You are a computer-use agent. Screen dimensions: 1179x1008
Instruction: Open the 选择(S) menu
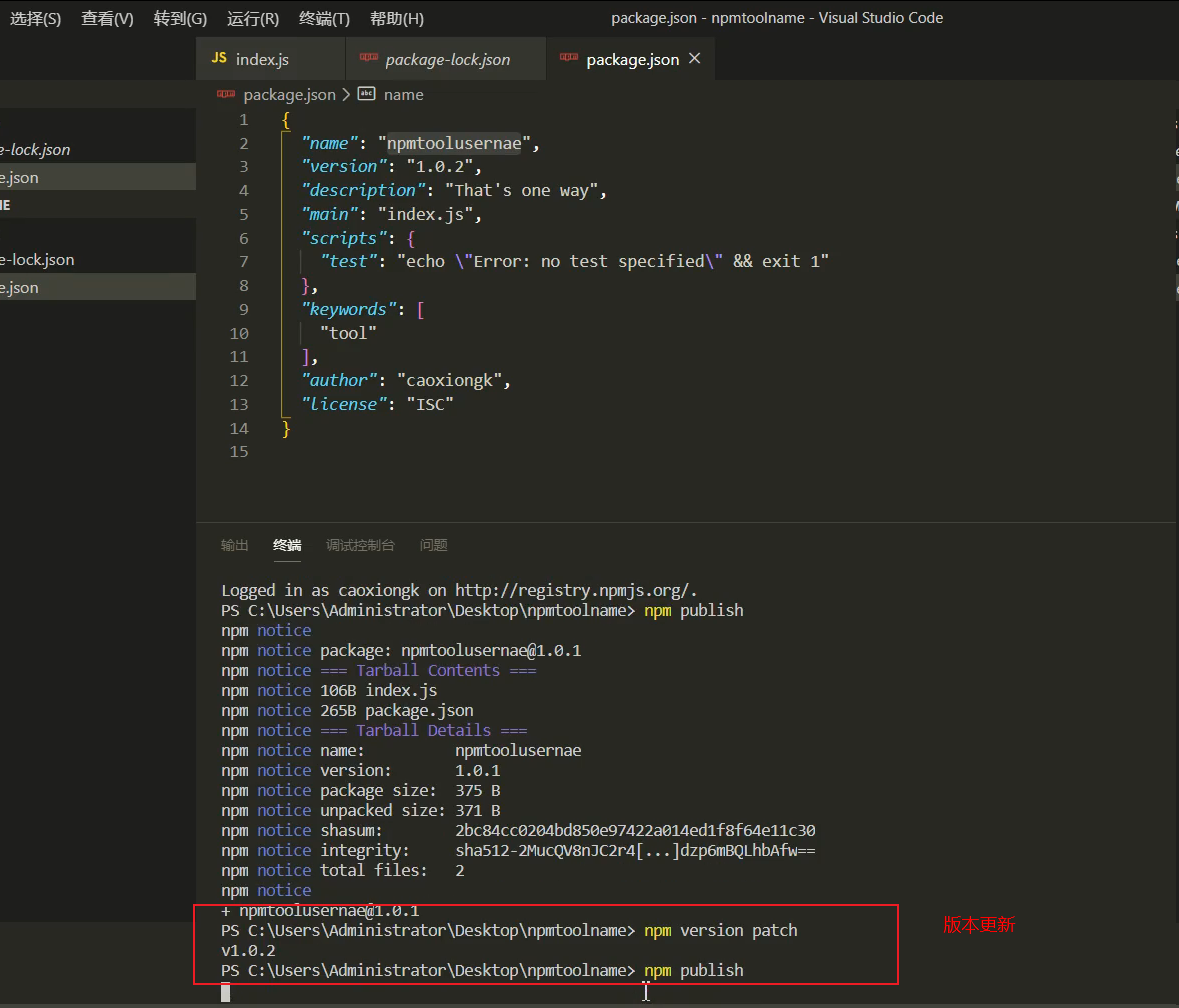click(35, 19)
